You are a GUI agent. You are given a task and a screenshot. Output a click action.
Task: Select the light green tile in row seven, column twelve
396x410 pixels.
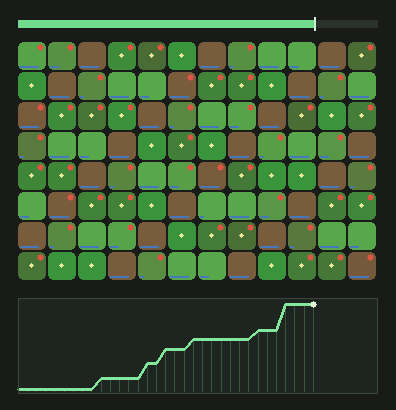click(x=362, y=236)
